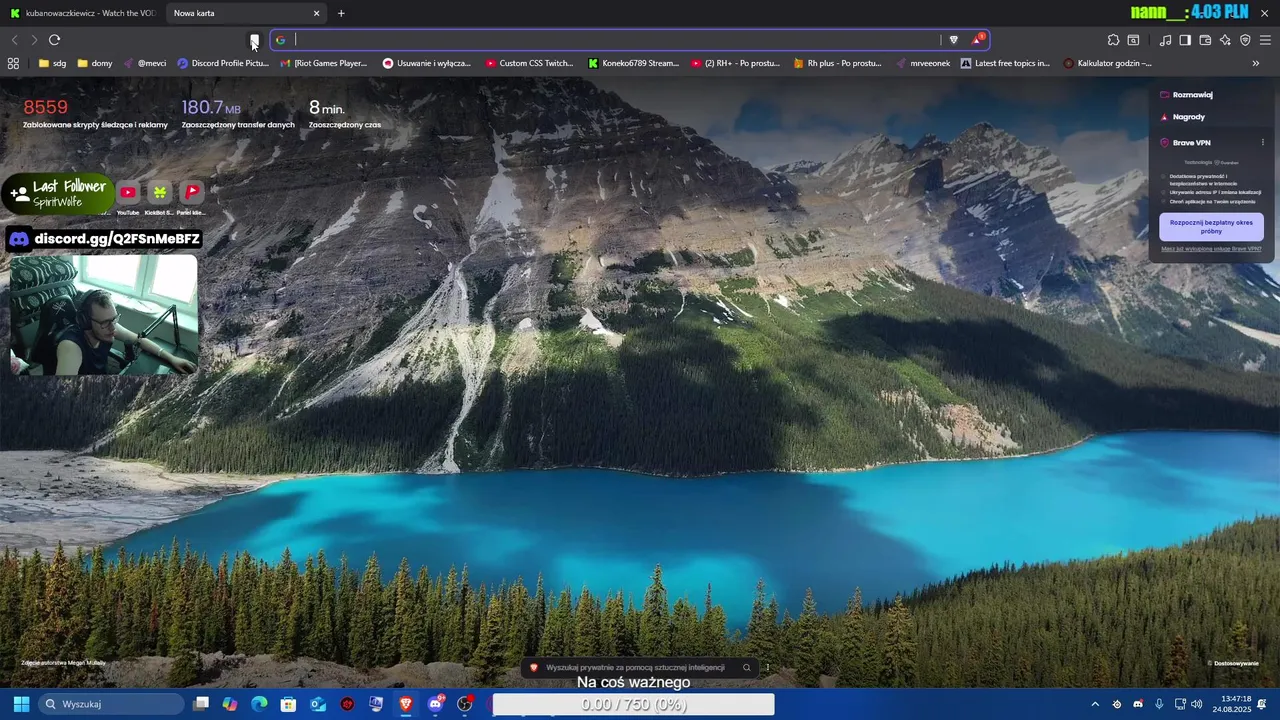Open Microsoft Edge from taskbar
The width and height of the screenshot is (1280, 720).
coord(259,704)
